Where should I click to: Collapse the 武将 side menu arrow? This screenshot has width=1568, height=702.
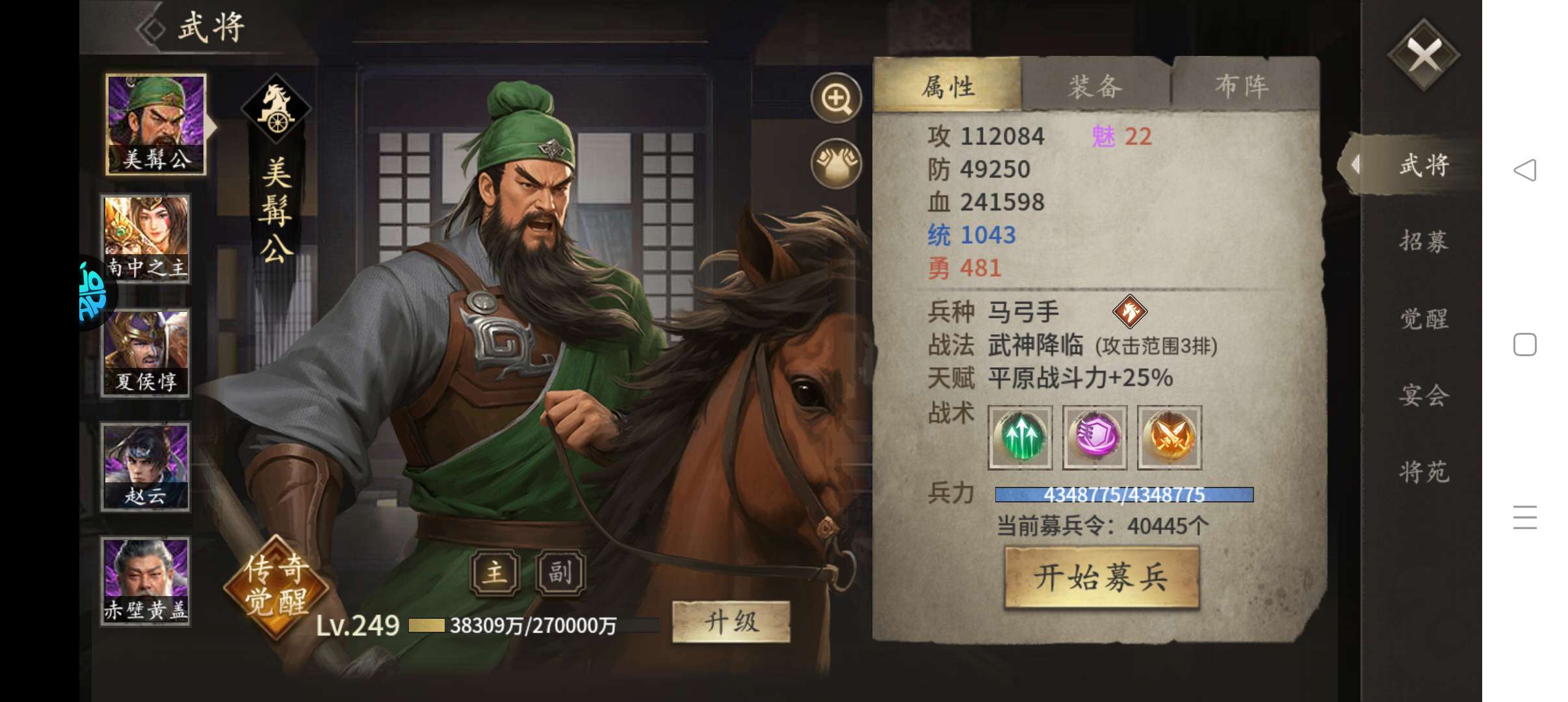pos(1355,164)
